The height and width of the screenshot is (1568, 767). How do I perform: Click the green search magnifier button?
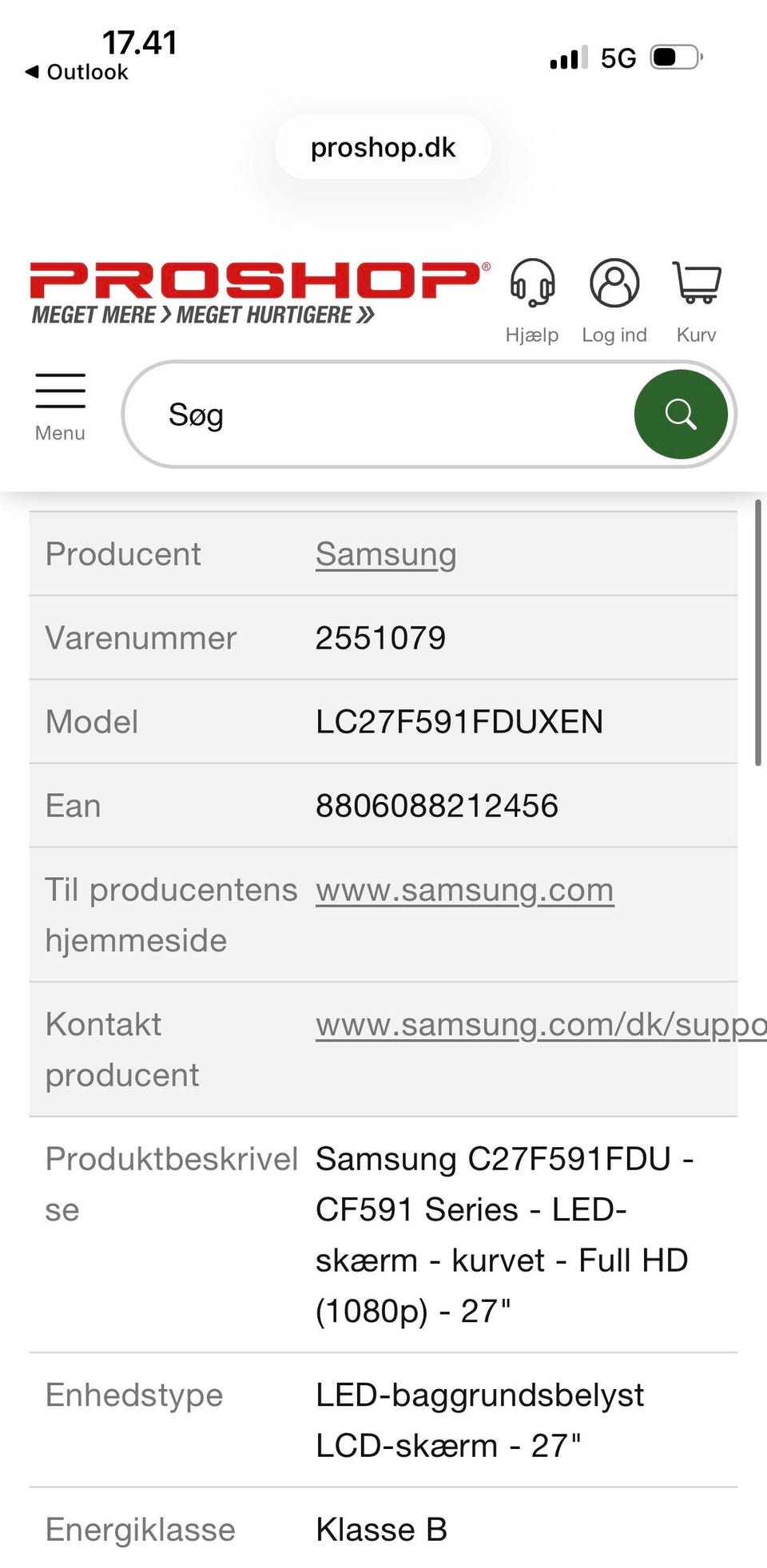681,415
